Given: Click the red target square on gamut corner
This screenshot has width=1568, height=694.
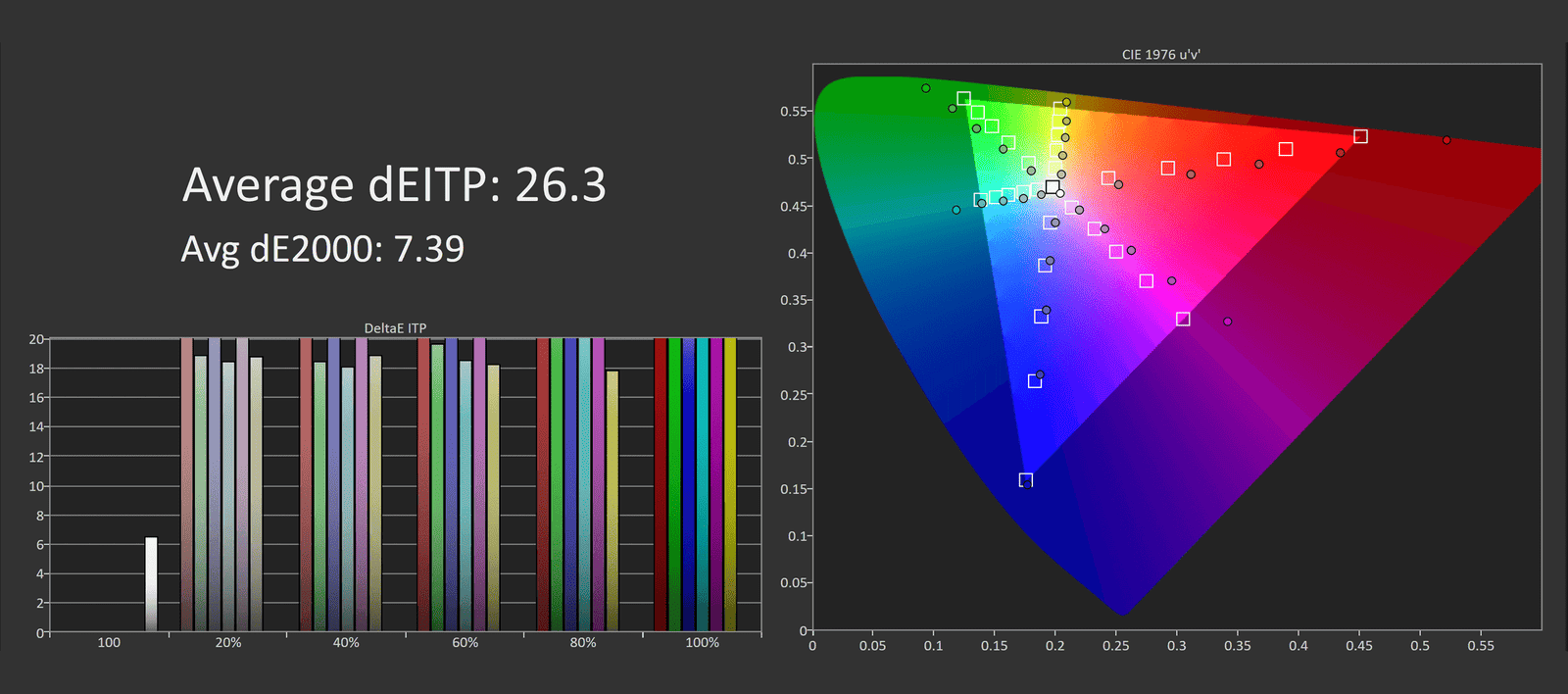Looking at the screenshot, I should point(1360,136).
